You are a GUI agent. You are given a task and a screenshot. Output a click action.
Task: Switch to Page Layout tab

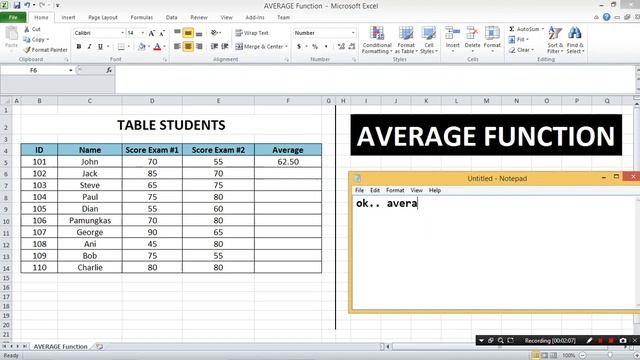click(103, 18)
